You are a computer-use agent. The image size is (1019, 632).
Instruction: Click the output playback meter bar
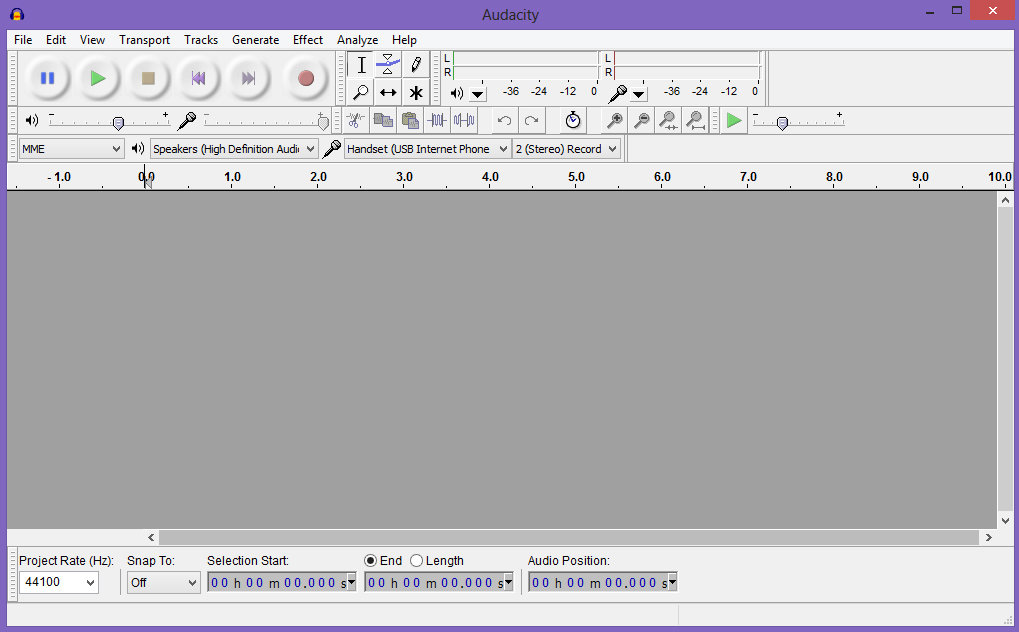pos(525,65)
